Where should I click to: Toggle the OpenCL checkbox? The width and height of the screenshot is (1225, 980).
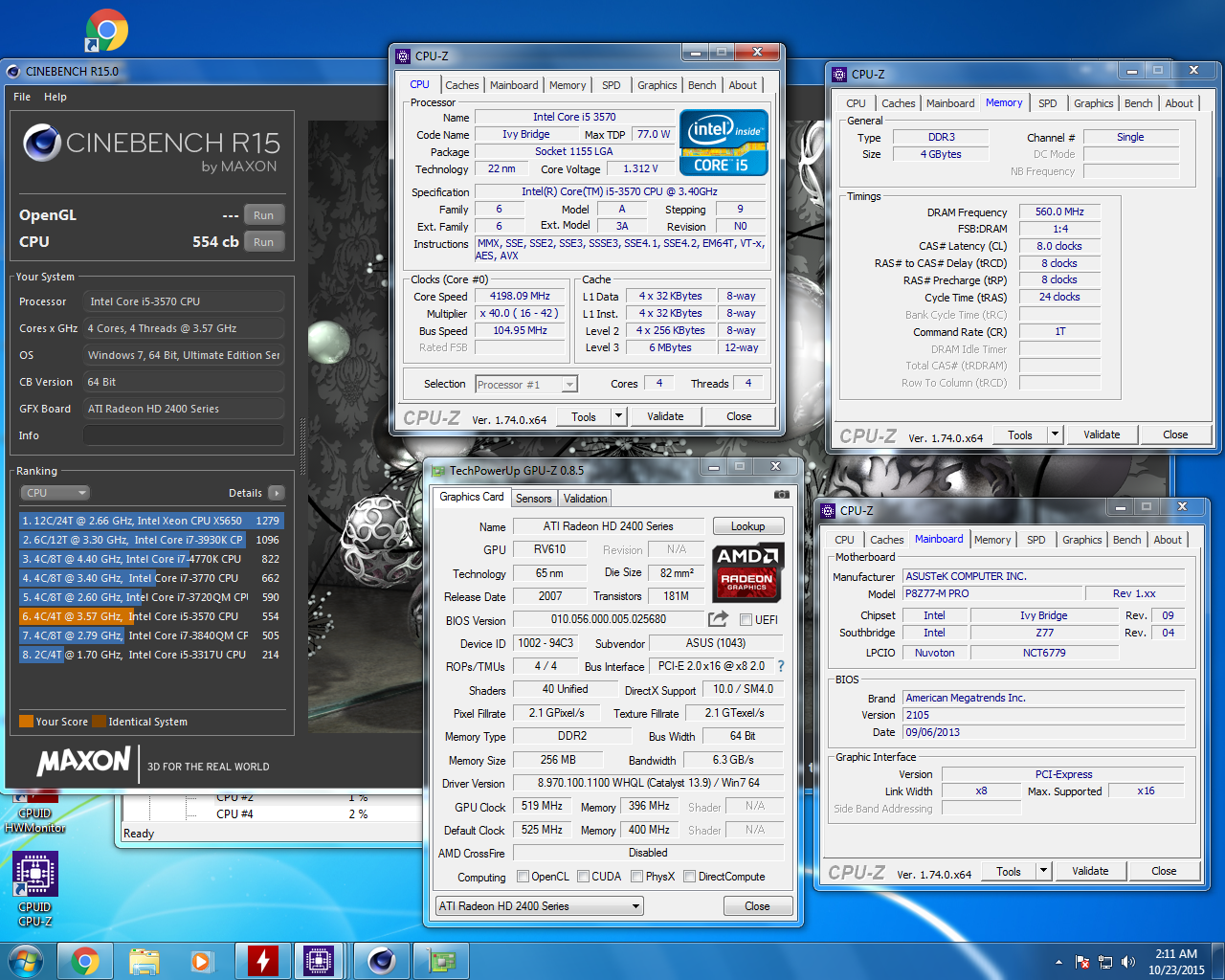pyautogui.click(x=523, y=877)
